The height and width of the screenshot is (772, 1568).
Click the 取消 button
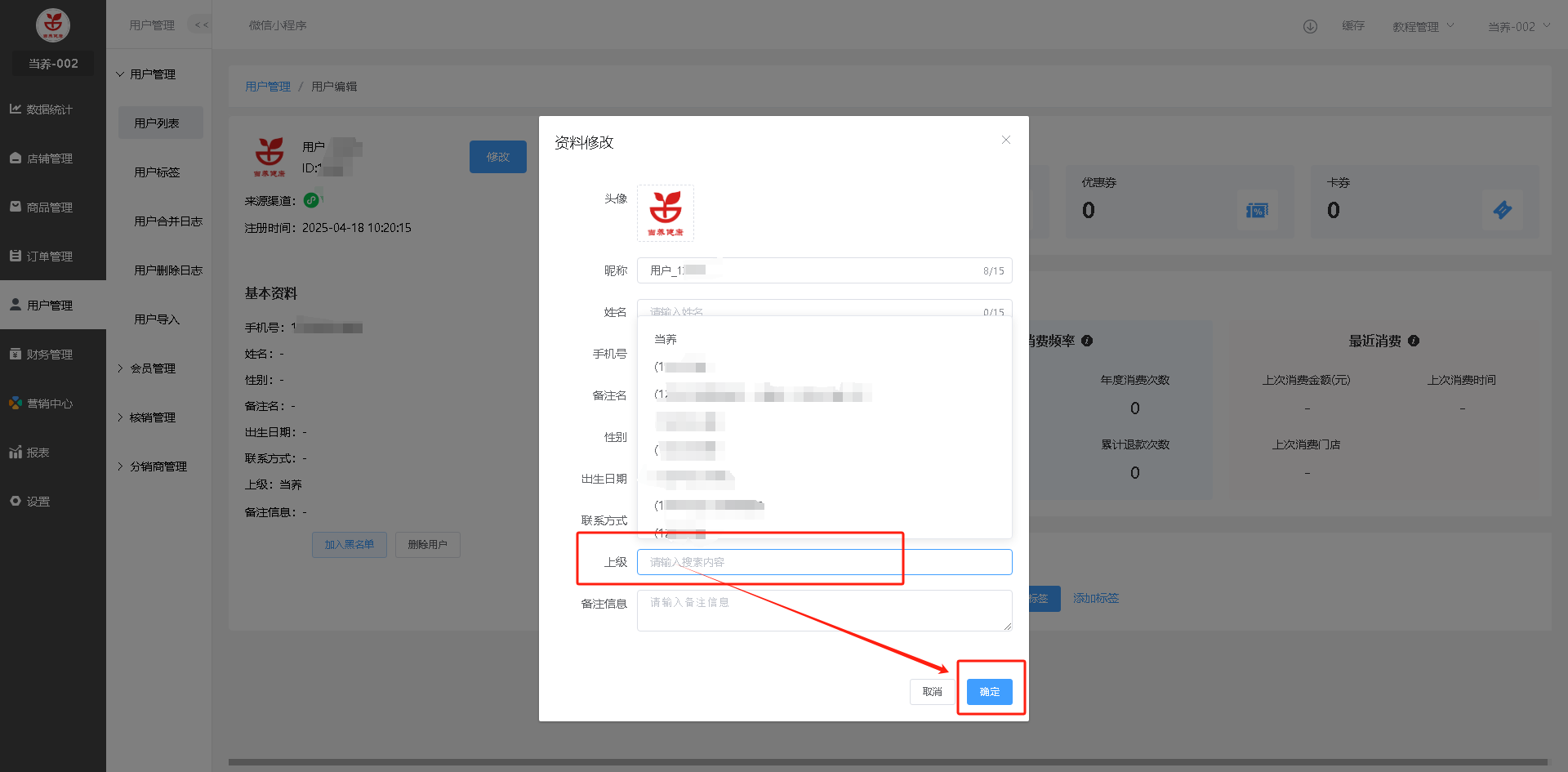click(x=932, y=692)
